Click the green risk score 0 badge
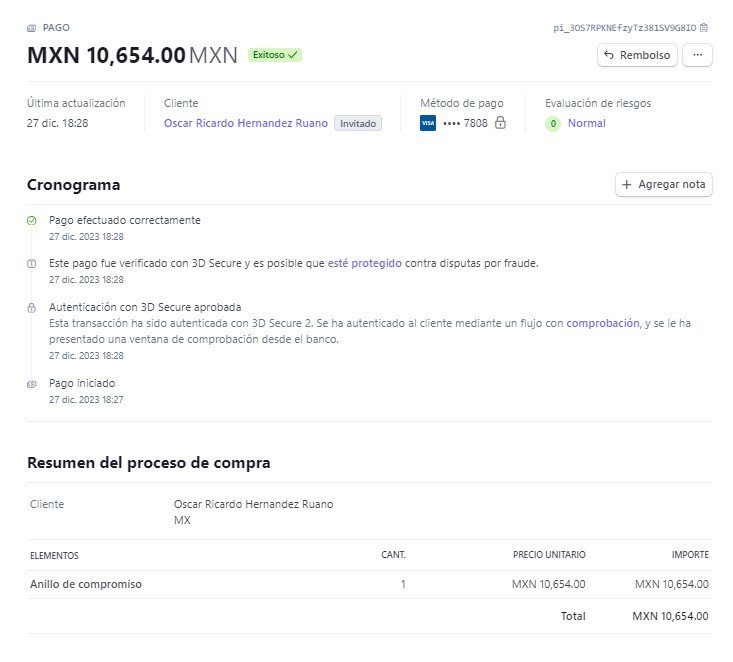This screenshot has width=733, height=662. coord(553,123)
